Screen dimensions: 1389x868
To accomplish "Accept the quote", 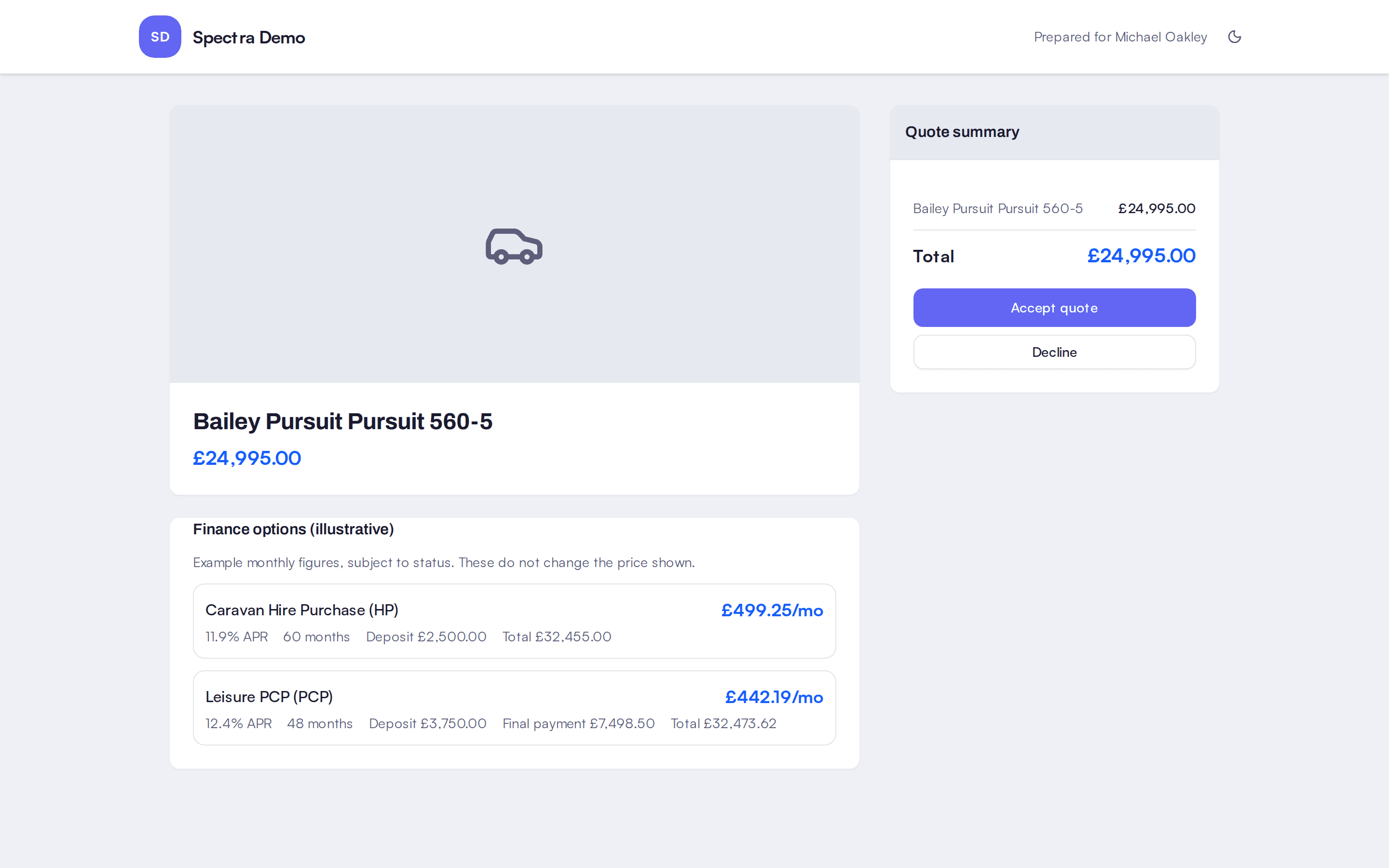I will coord(1054,308).
